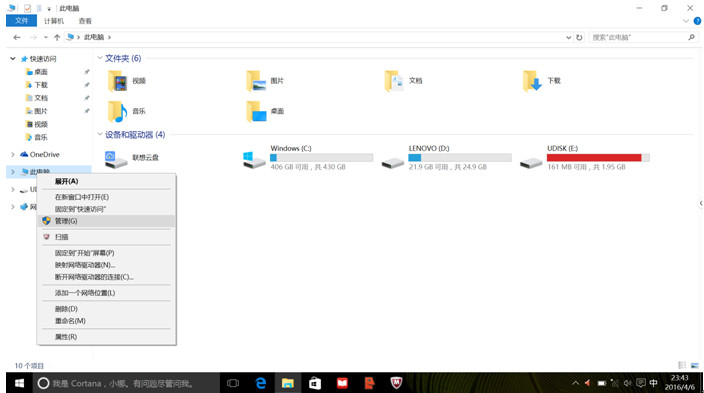The height and width of the screenshot is (393, 704).
Task: Switch to large icons view in status bar
Action: (695, 365)
